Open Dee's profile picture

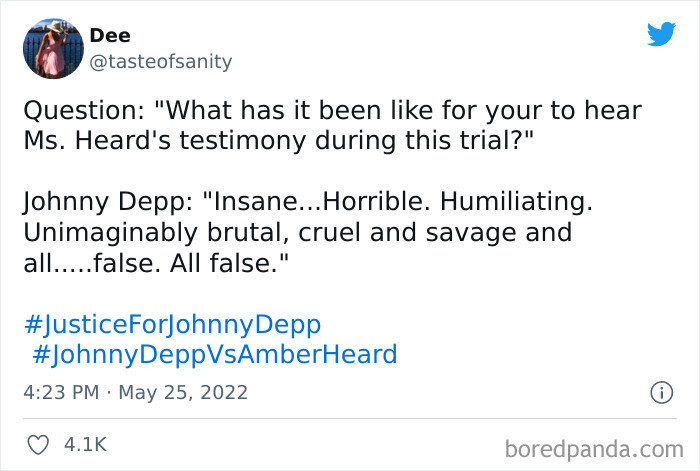(53, 49)
